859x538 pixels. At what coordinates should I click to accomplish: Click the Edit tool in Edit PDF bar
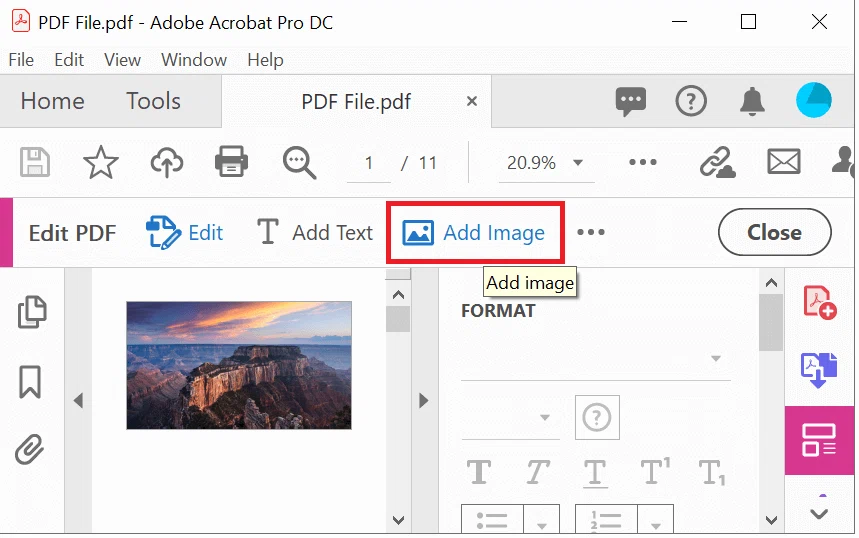[x=185, y=232]
